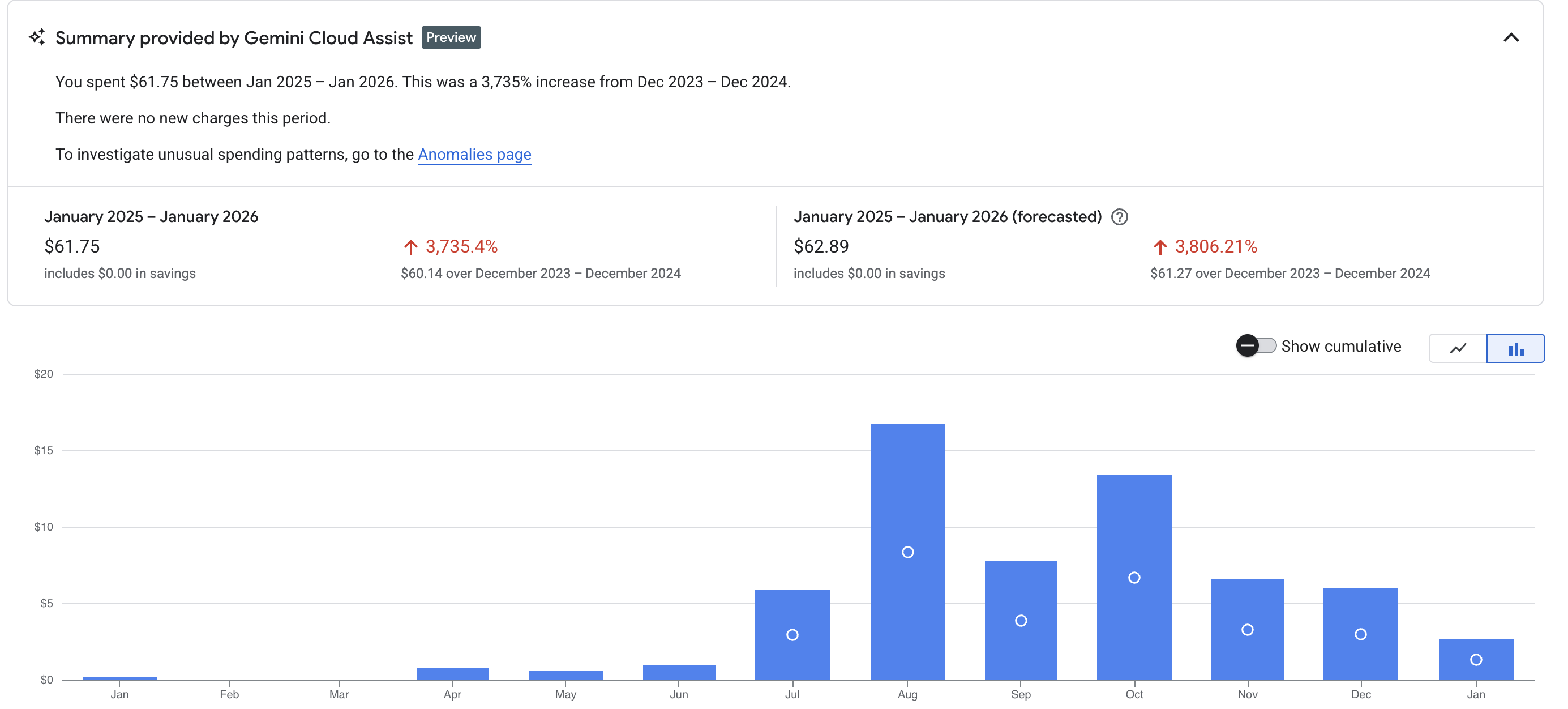Toggle the Show cumulative switch
1568x709 pixels.
pos(1256,346)
